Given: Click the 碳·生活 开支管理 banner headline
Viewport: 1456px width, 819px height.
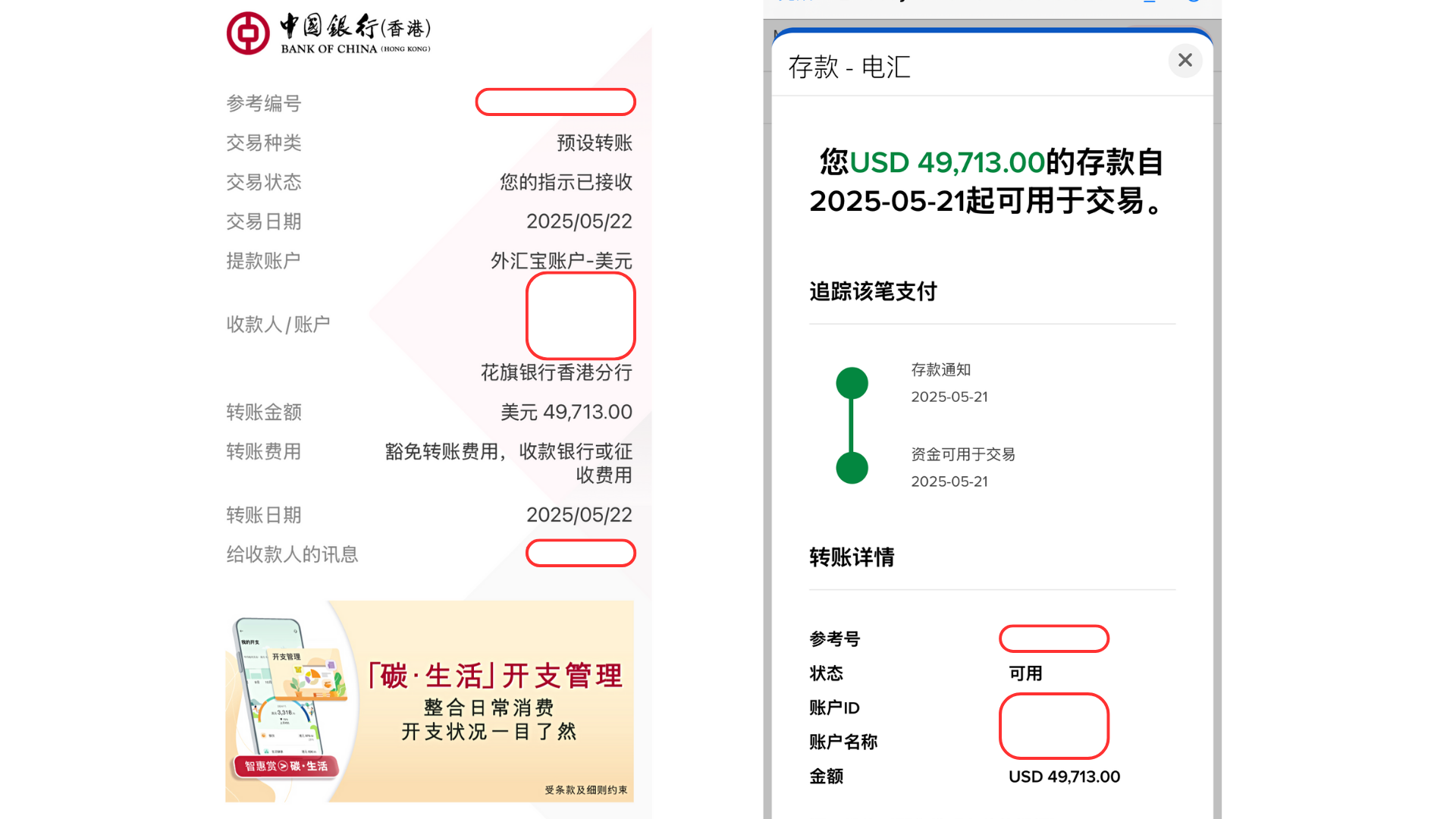Looking at the screenshot, I should 495,675.
